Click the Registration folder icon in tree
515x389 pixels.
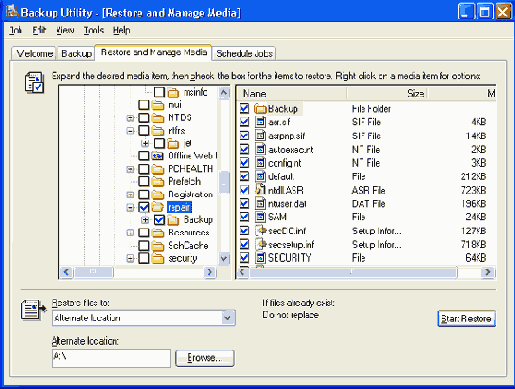158,194
